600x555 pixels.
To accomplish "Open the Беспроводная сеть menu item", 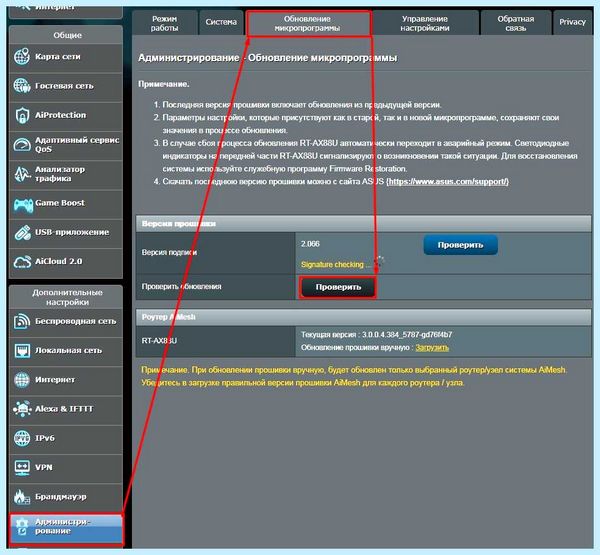I will pos(66,322).
